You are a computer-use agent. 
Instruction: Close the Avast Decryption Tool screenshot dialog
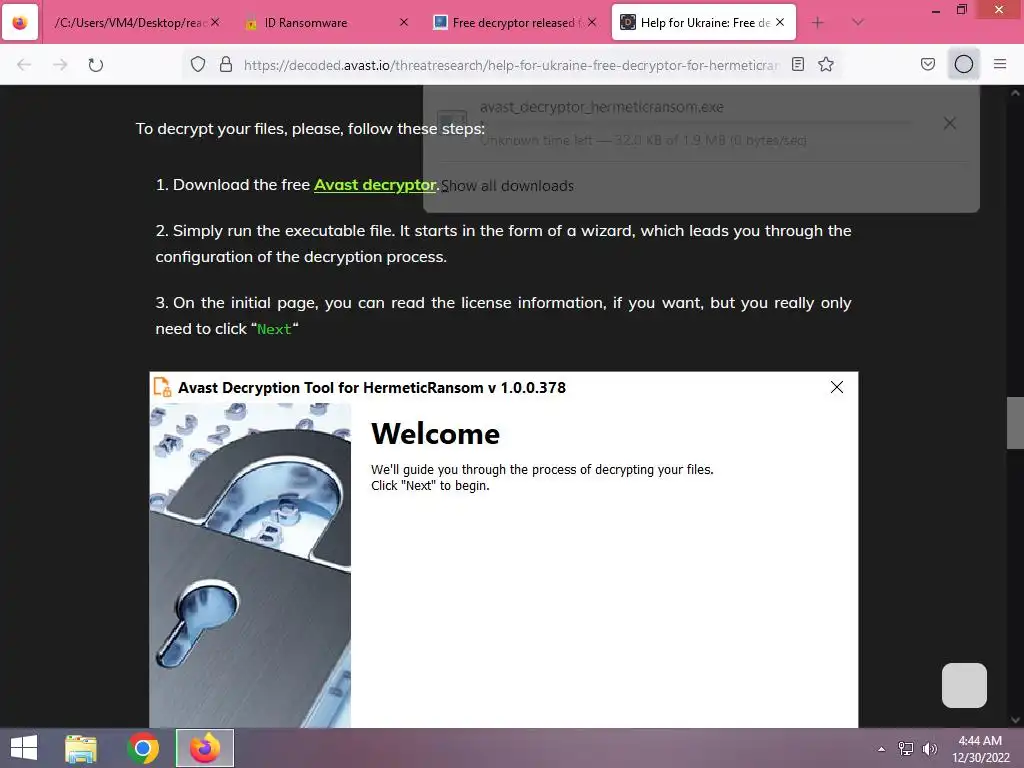tap(837, 387)
